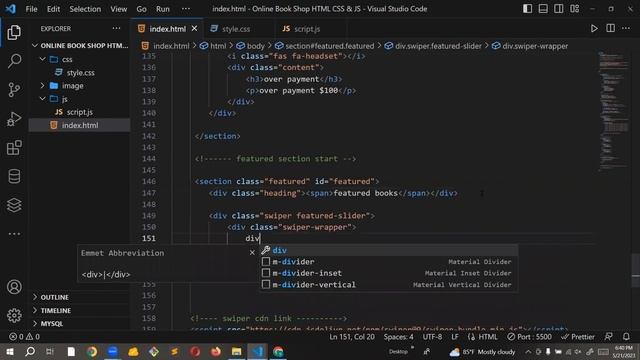This screenshot has height=360, width=640.
Task: Open script.js in the explorer tree
Action: [80, 112]
